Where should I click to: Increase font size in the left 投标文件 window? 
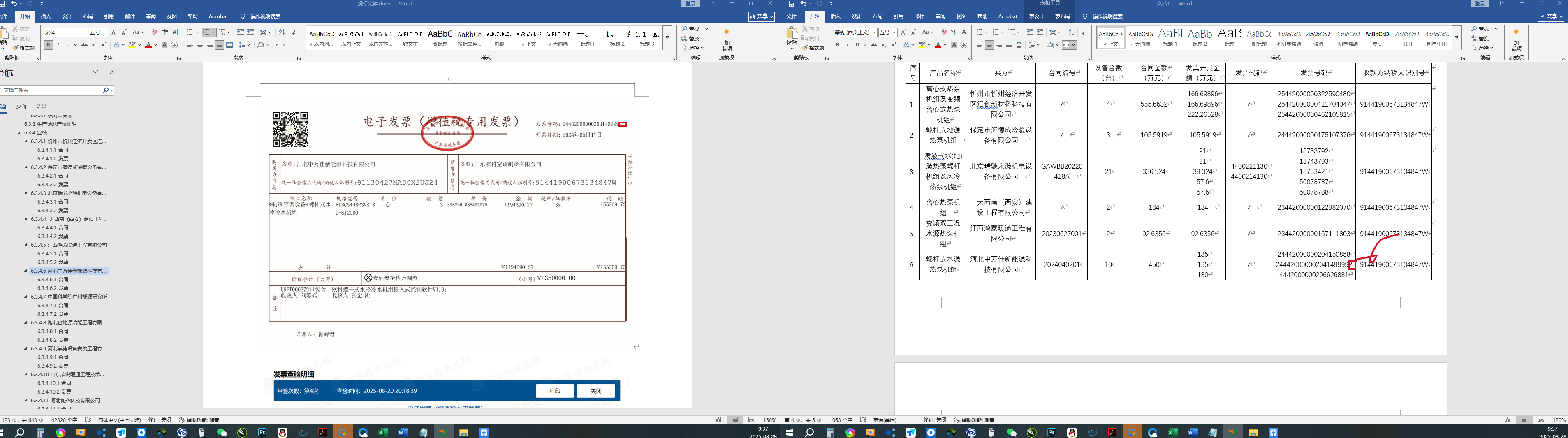(x=114, y=32)
